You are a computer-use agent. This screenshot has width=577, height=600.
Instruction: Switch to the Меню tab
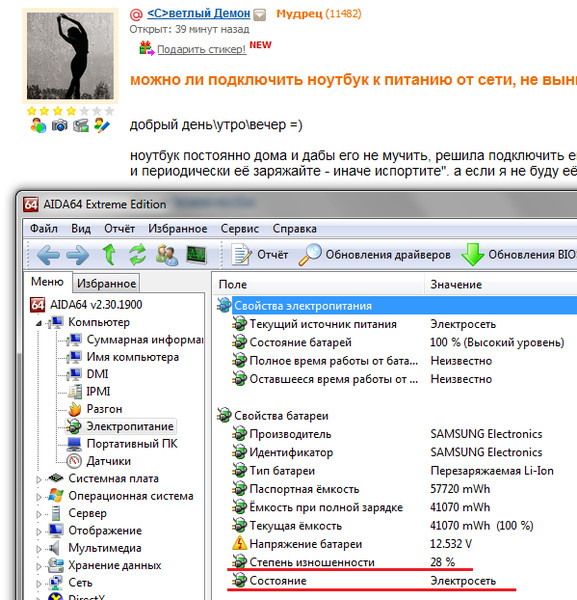[x=47, y=282]
